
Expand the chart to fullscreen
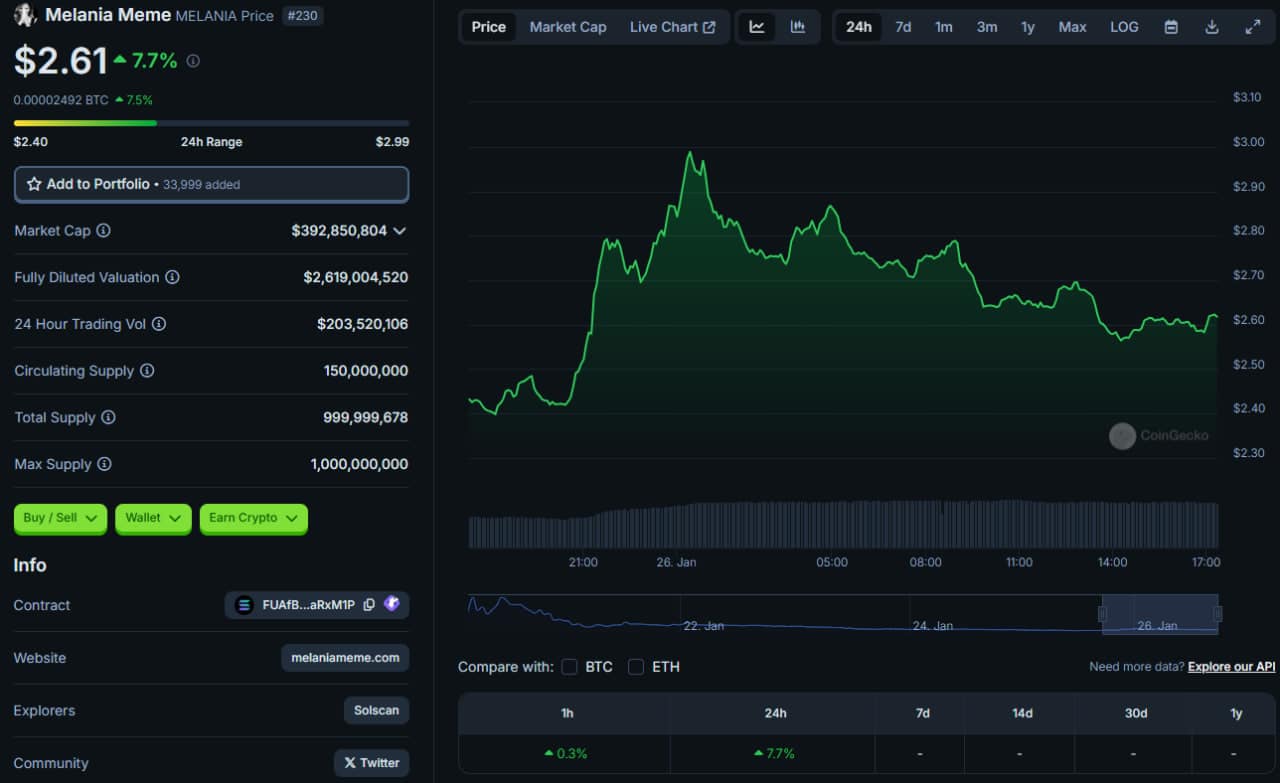[1253, 27]
